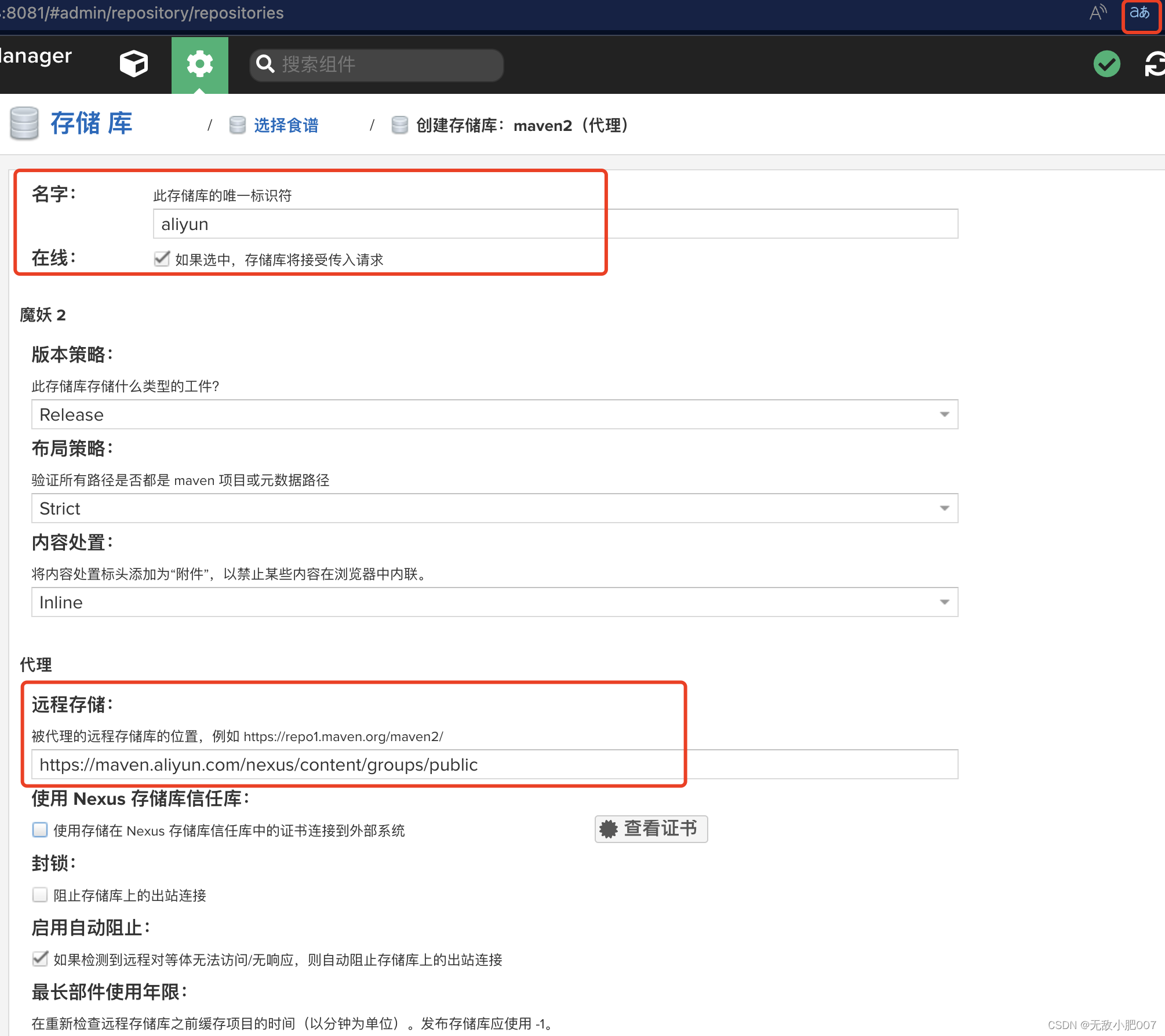This screenshot has height=1036, width=1165.
Task: Open the 存储库 breadcrumb link
Action: pos(92,123)
